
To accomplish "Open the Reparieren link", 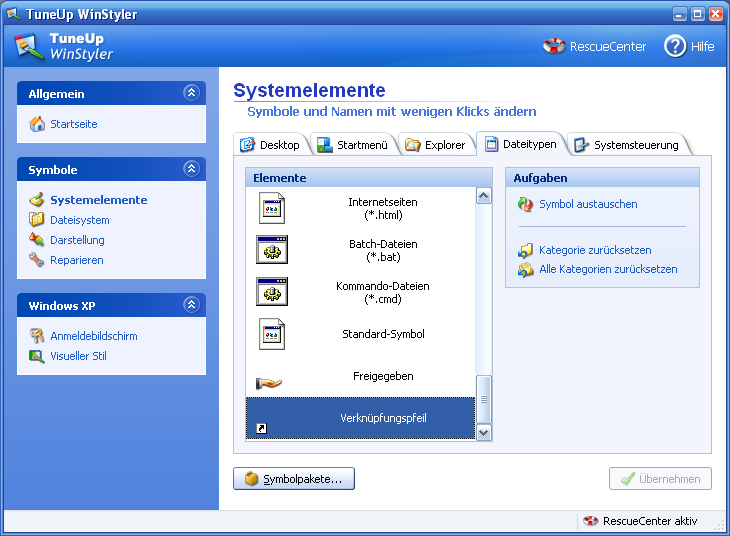I will [x=77, y=260].
